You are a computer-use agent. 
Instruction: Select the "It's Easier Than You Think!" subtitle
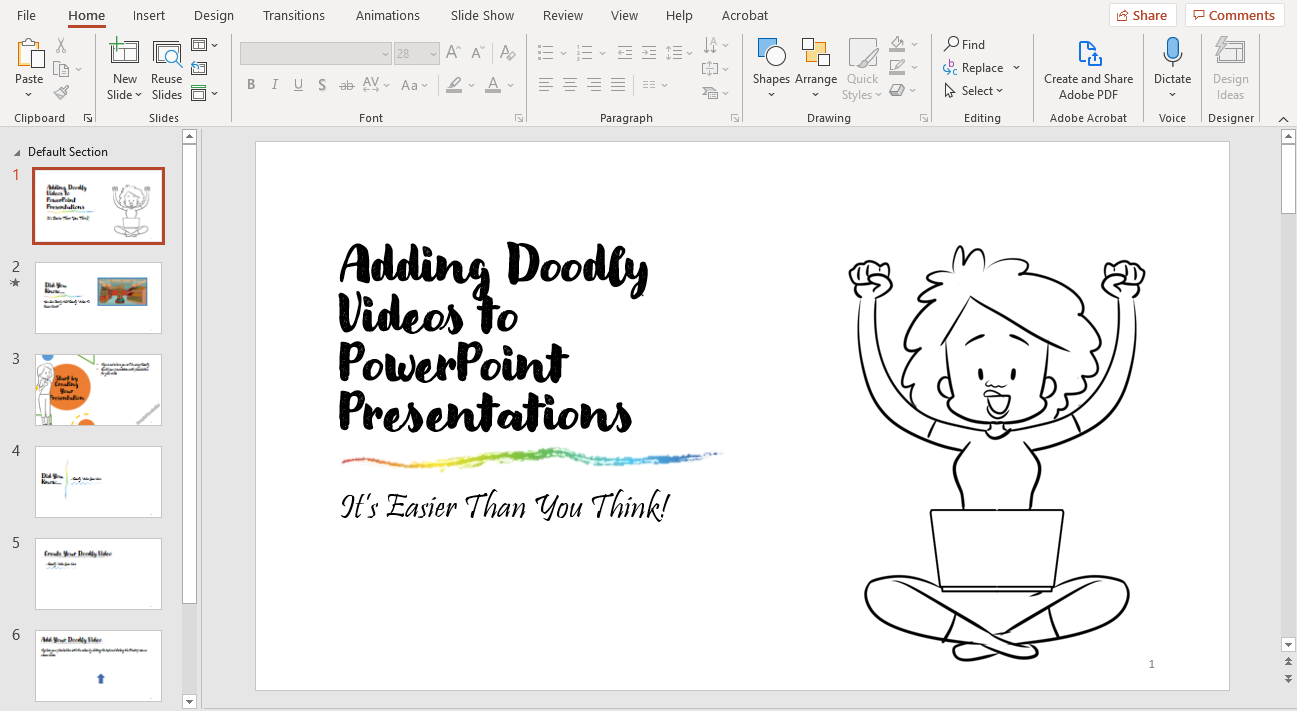[x=505, y=507]
